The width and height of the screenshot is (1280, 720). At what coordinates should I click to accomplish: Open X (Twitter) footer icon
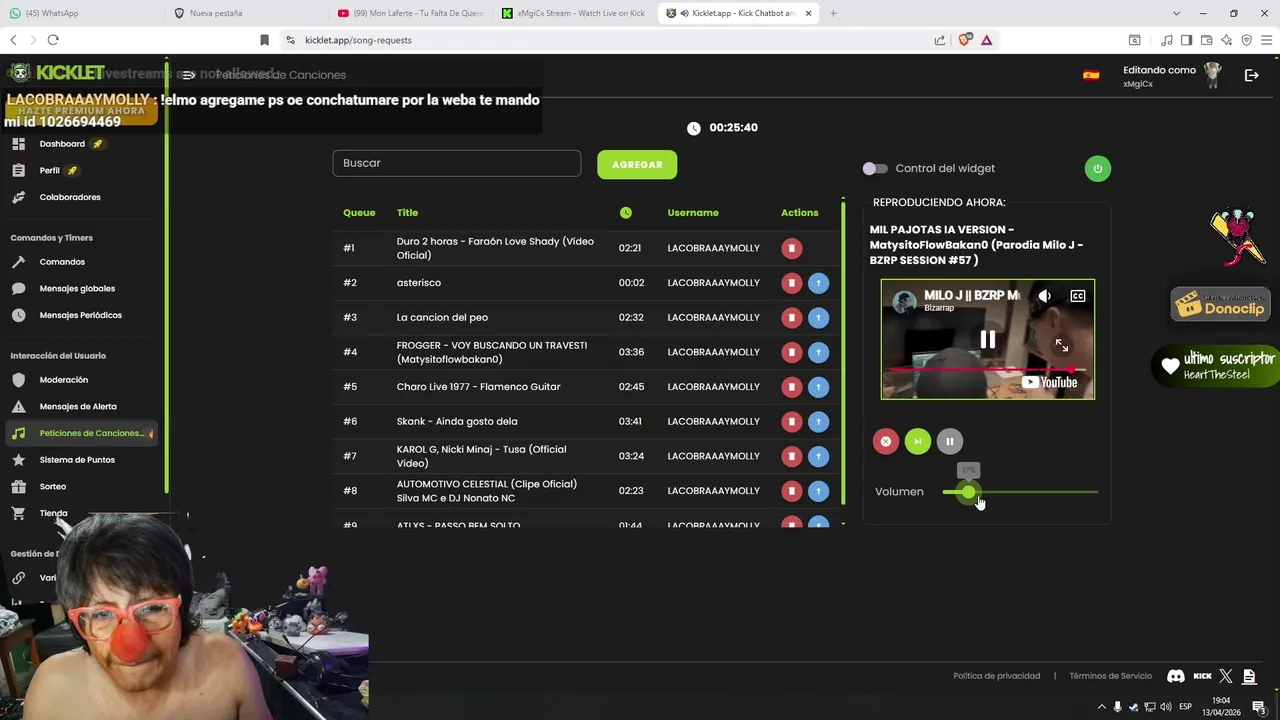1227,676
